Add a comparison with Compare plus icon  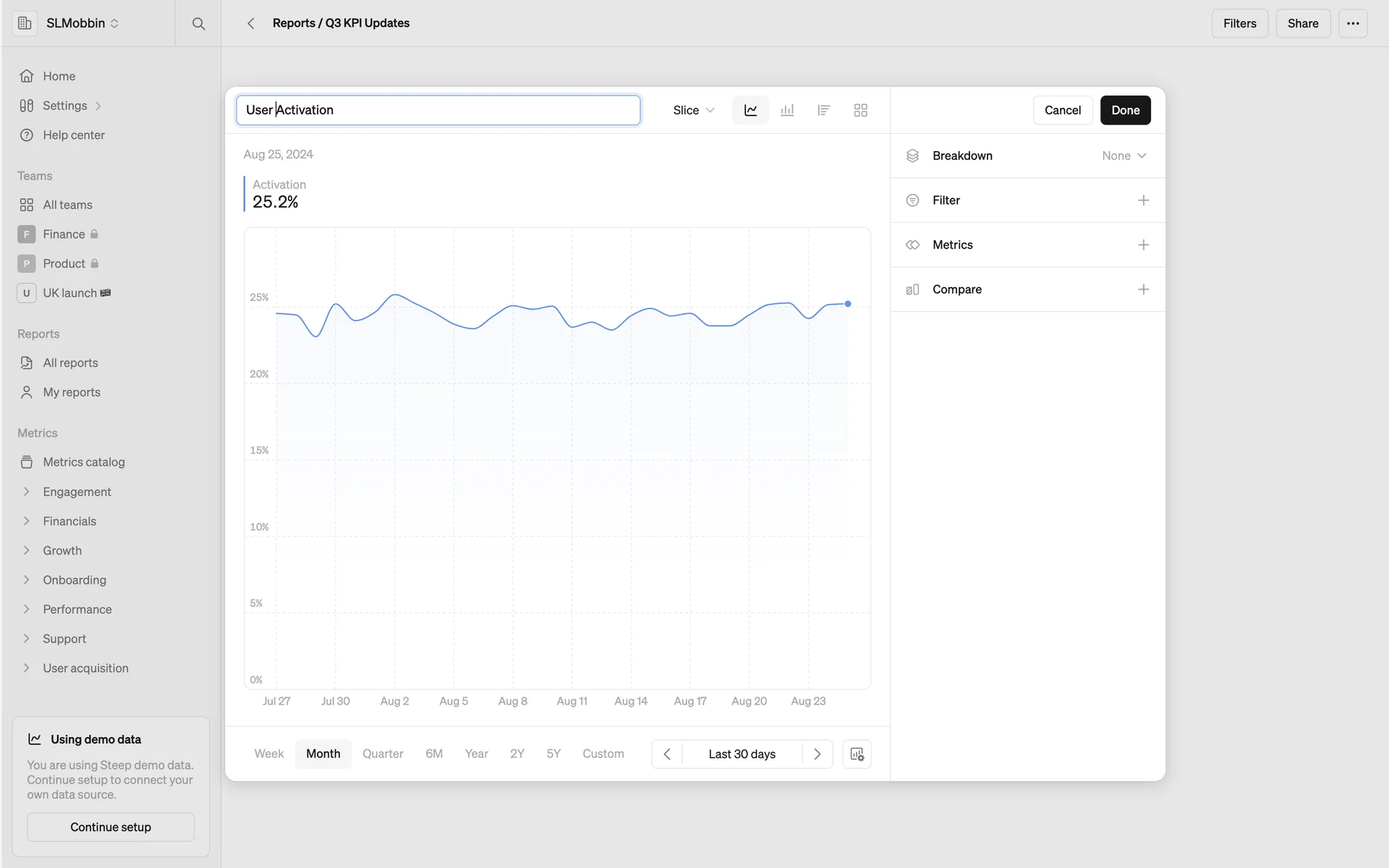1143,289
